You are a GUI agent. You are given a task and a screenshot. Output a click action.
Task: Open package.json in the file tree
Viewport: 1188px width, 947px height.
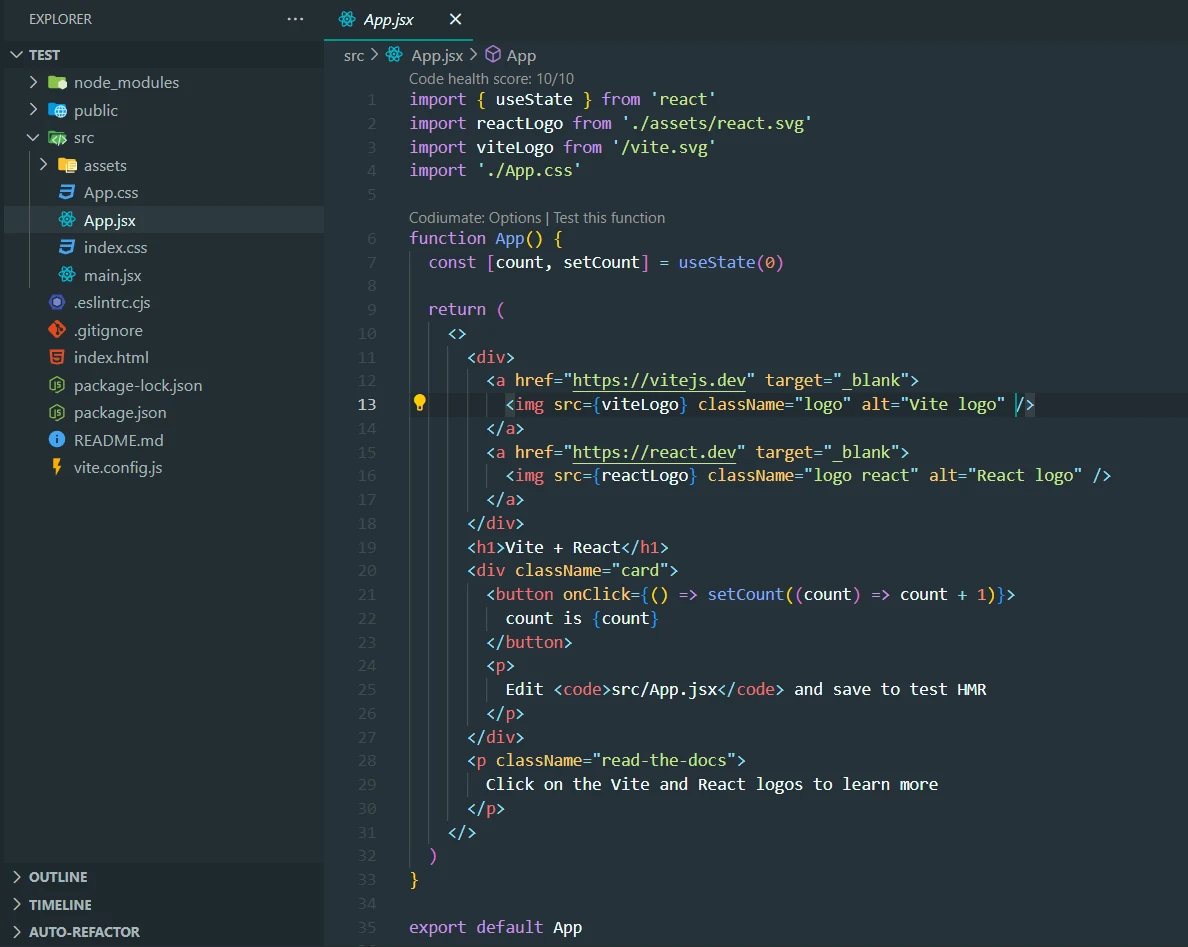click(120, 412)
